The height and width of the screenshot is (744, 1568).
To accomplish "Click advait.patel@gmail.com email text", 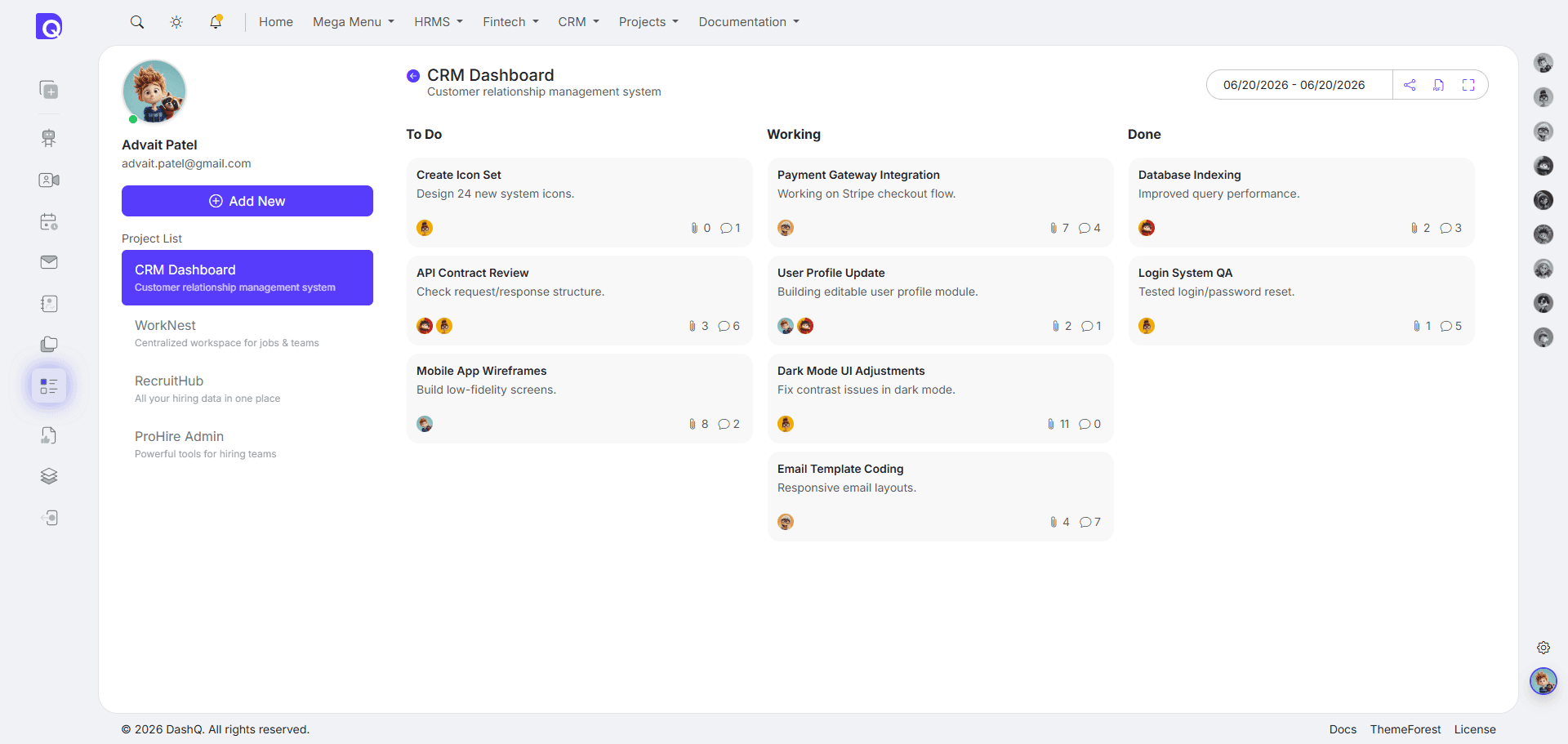I will coord(186,163).
